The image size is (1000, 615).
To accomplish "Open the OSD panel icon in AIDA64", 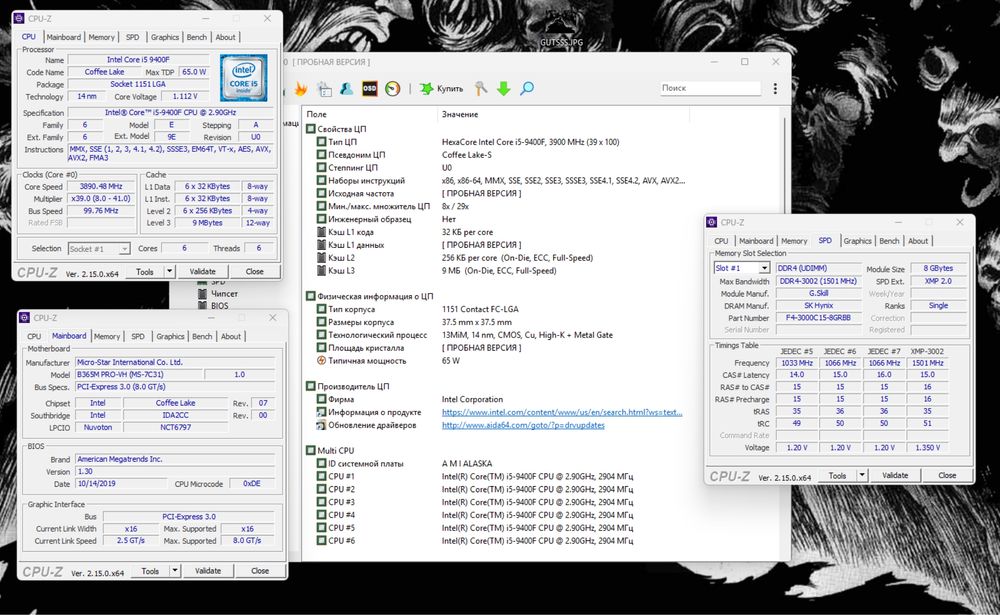I will (369, 88).
